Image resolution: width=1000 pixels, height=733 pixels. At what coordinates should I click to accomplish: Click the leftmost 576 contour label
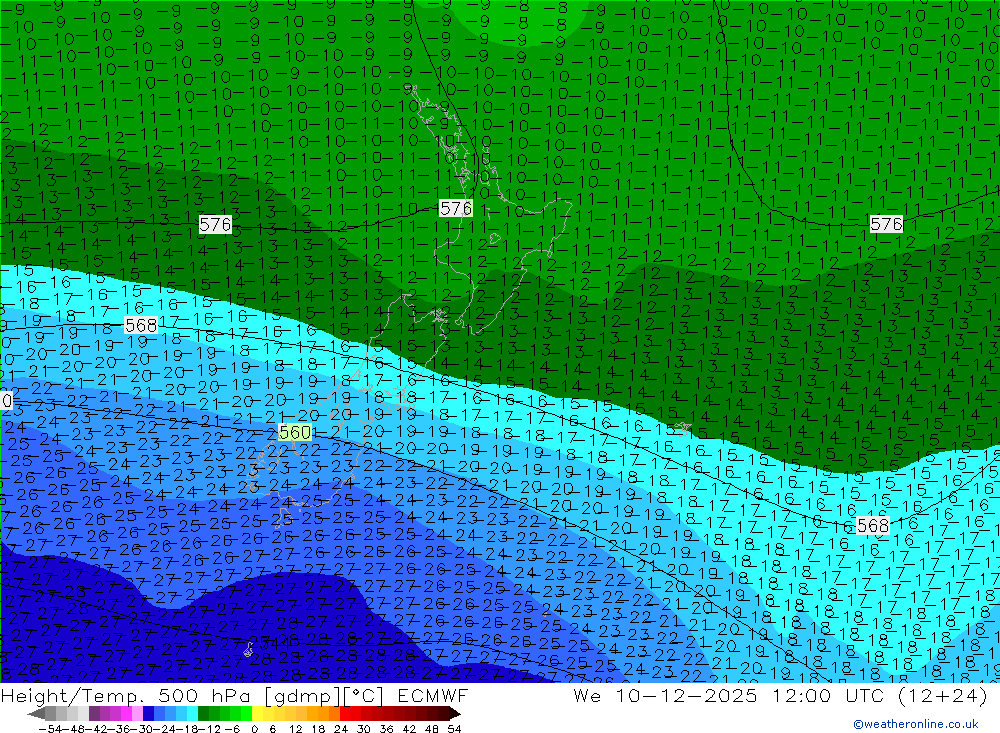(215, 224)
